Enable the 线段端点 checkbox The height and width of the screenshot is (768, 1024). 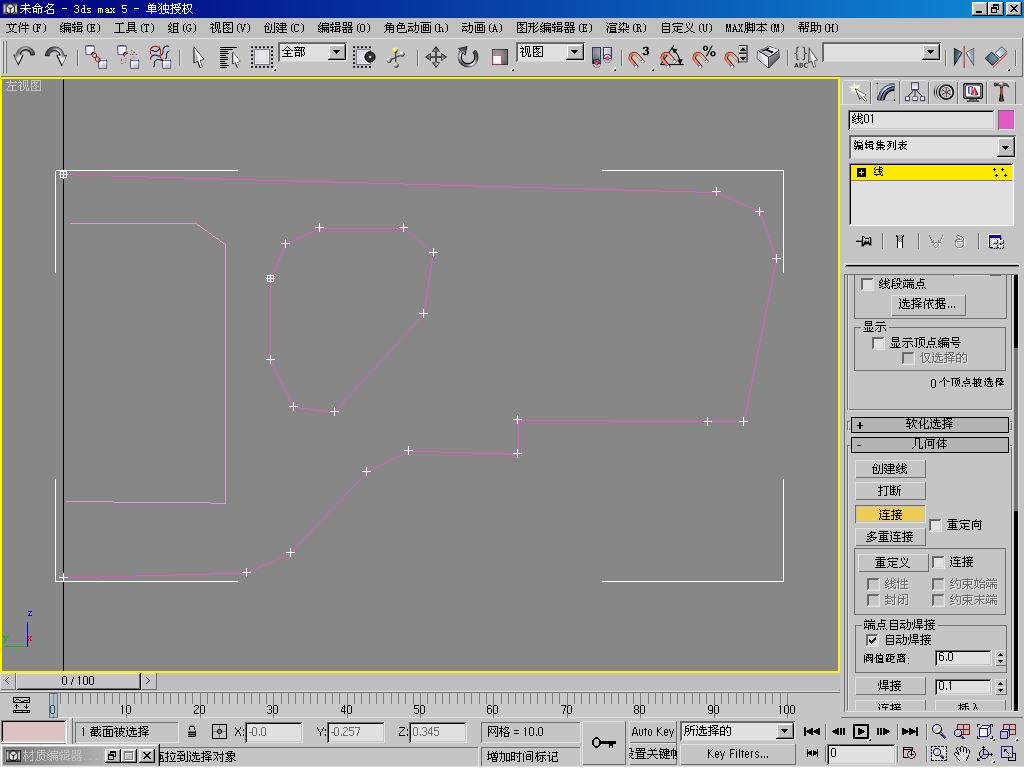(x=867, y=284)
